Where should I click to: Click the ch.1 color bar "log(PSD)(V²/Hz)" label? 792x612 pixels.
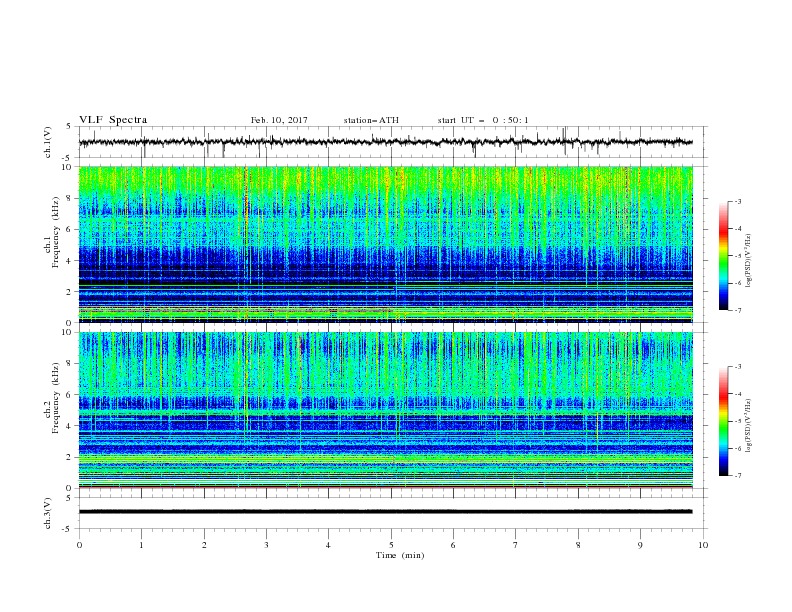click(749, 261)
